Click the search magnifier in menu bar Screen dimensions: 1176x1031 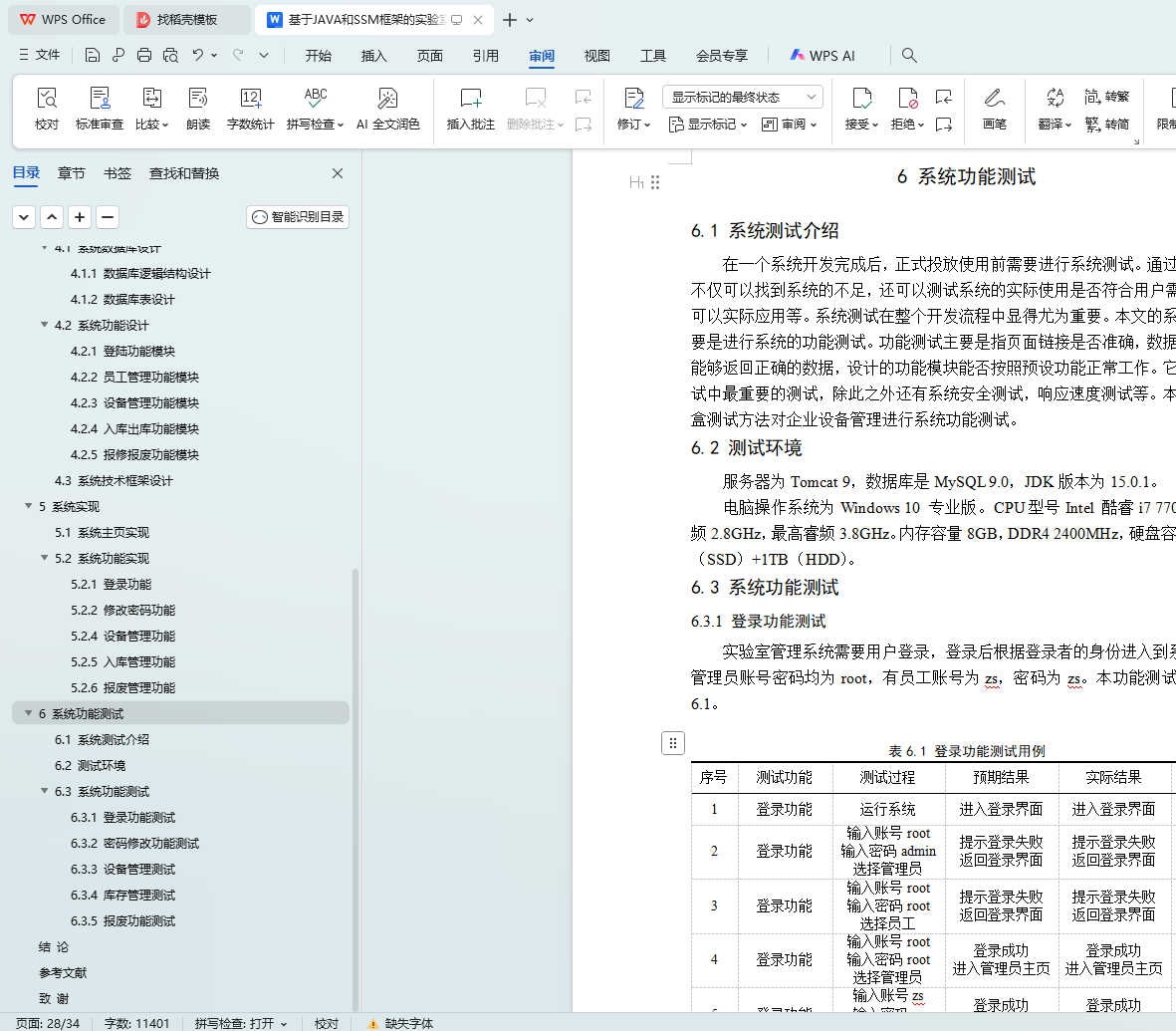pyautogui.click(x=909, y=55)
